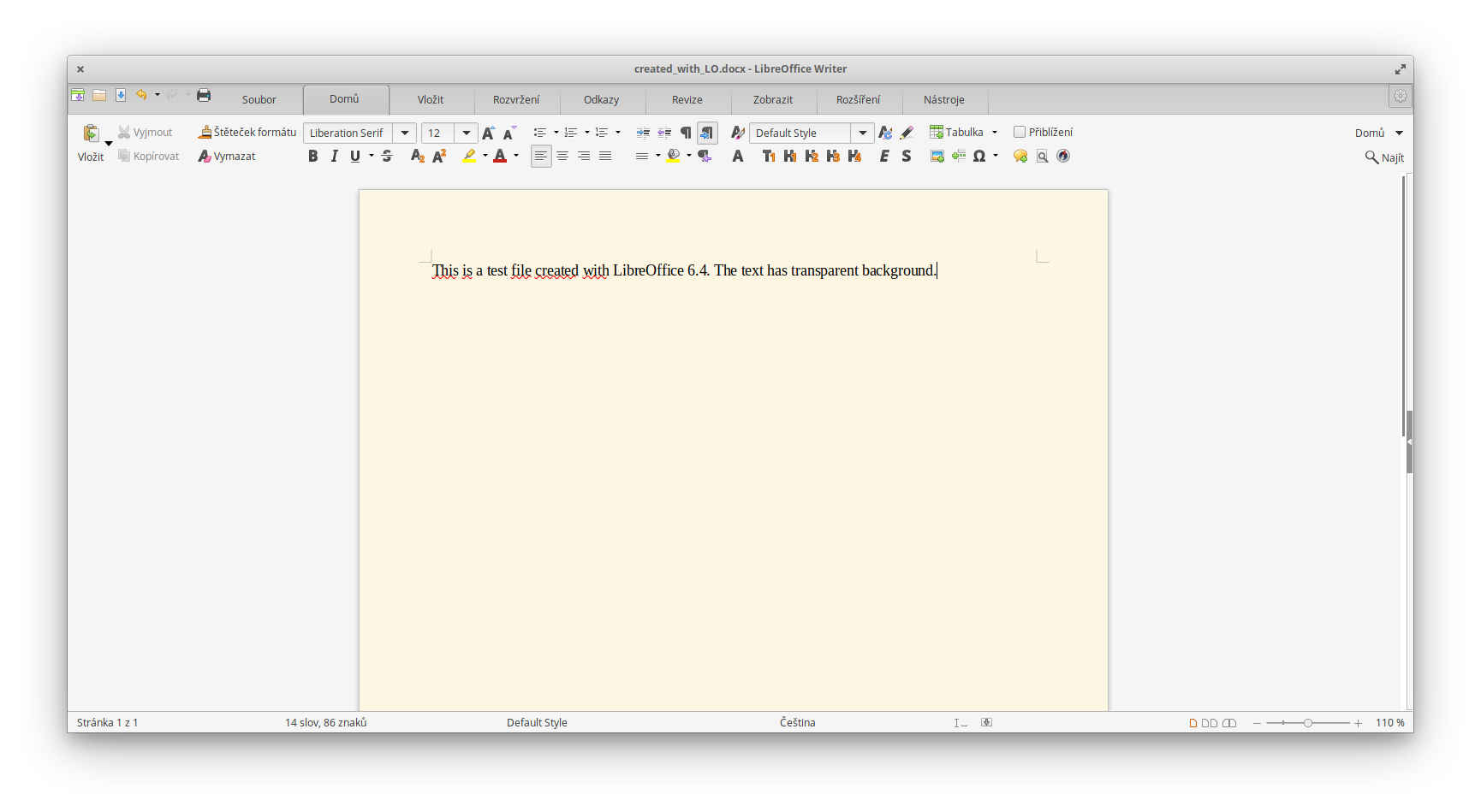Click the undo arrow icon
The width and height of the screenshot is (1481, 812).
[141, 95]
